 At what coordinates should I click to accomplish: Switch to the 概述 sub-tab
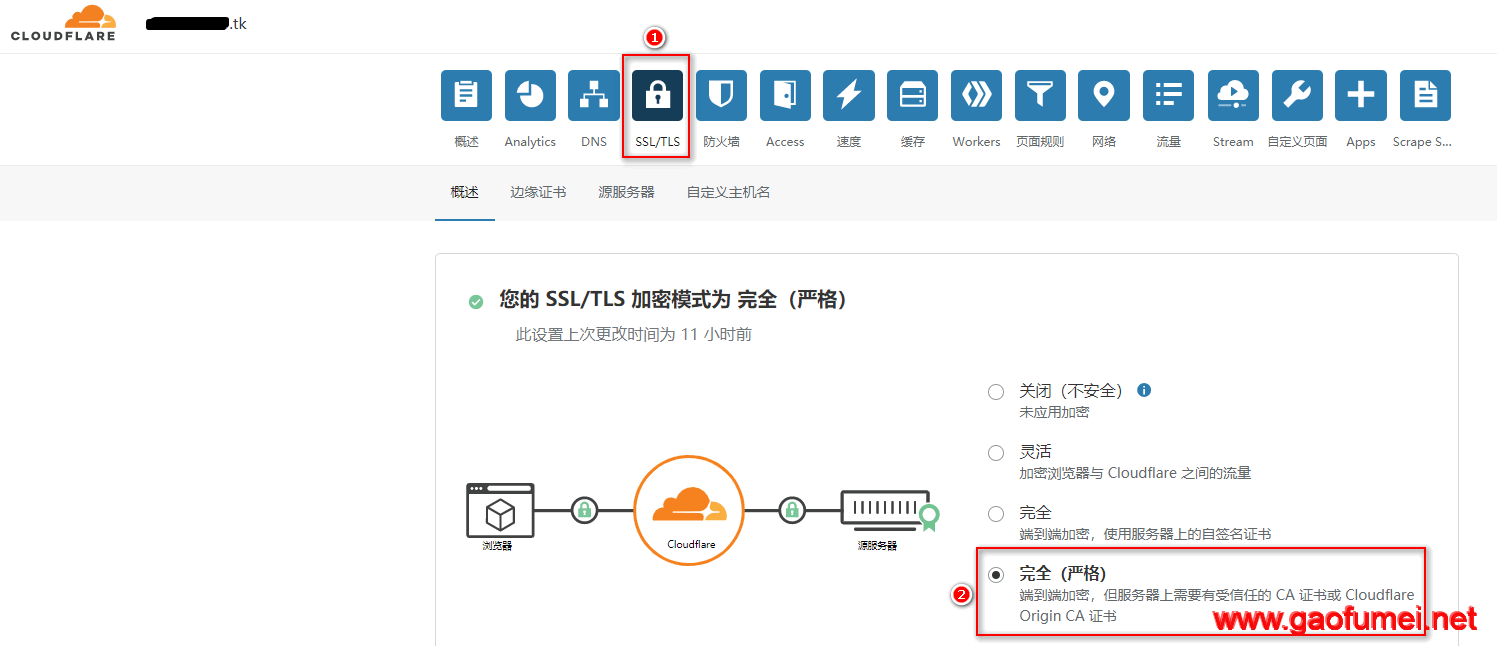(465, 192)
